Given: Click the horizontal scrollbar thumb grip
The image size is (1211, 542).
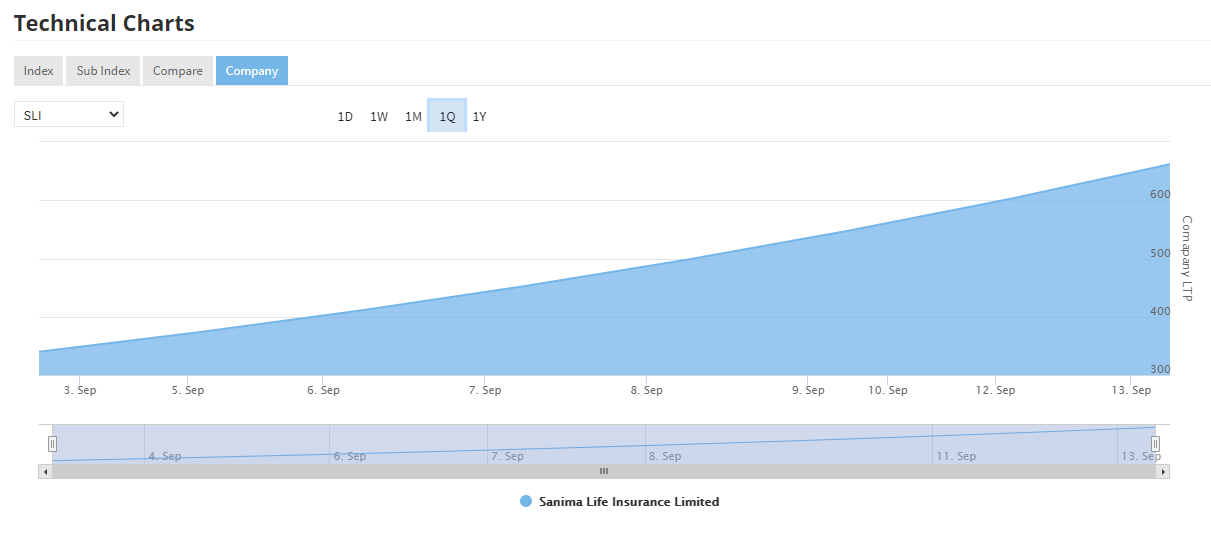Looking at the screenshot, I should (x=604, y=471).
